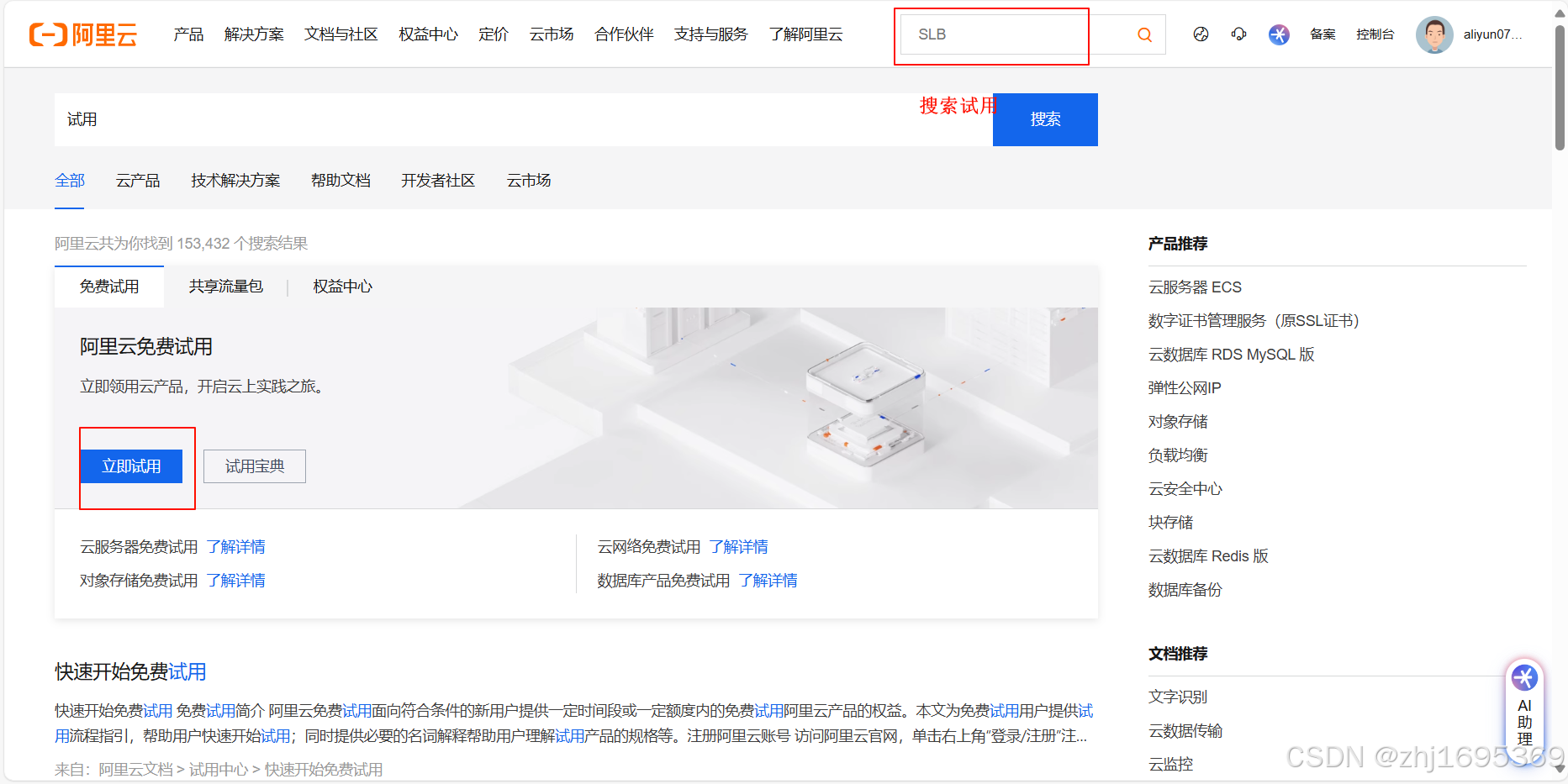
Task: Switch to the 云产品 results tab
Action: (138, 181)
